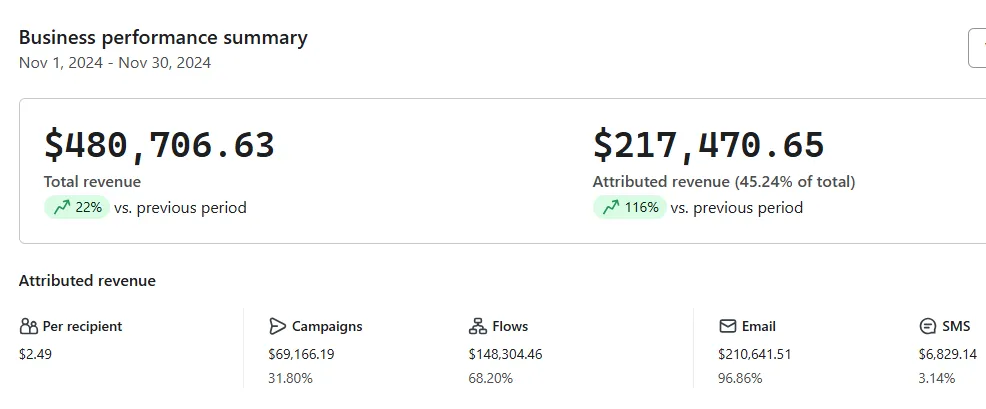
Task: Click the $480,706.63 total revenue figure
Action: tap(159, 145)
